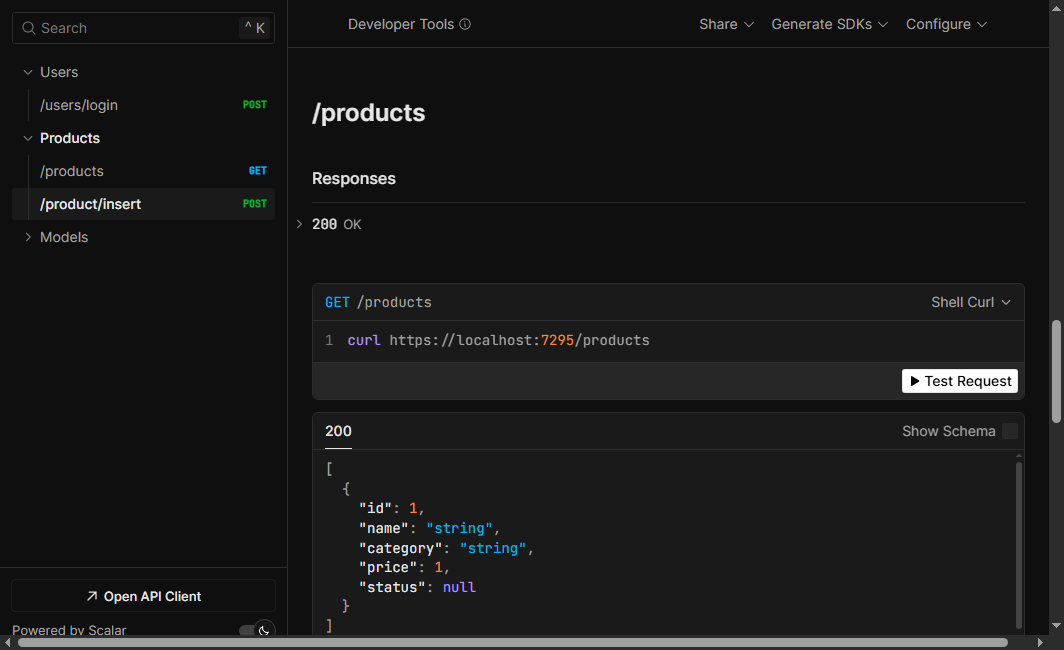This screenshot has width=1064, height=650.
Task: Select the /users/login endpoint
Action: coord(143,105)
